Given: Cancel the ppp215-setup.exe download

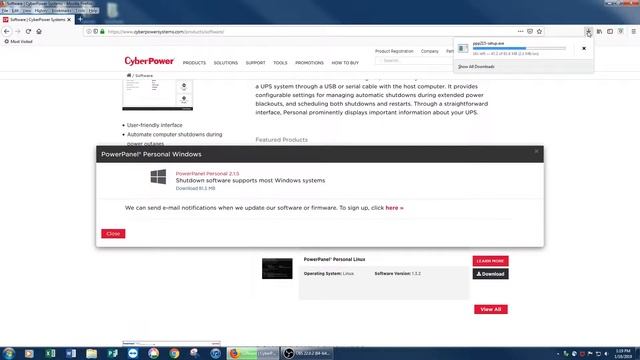Looking at the screenshot, I should click(x=584, y=48).
